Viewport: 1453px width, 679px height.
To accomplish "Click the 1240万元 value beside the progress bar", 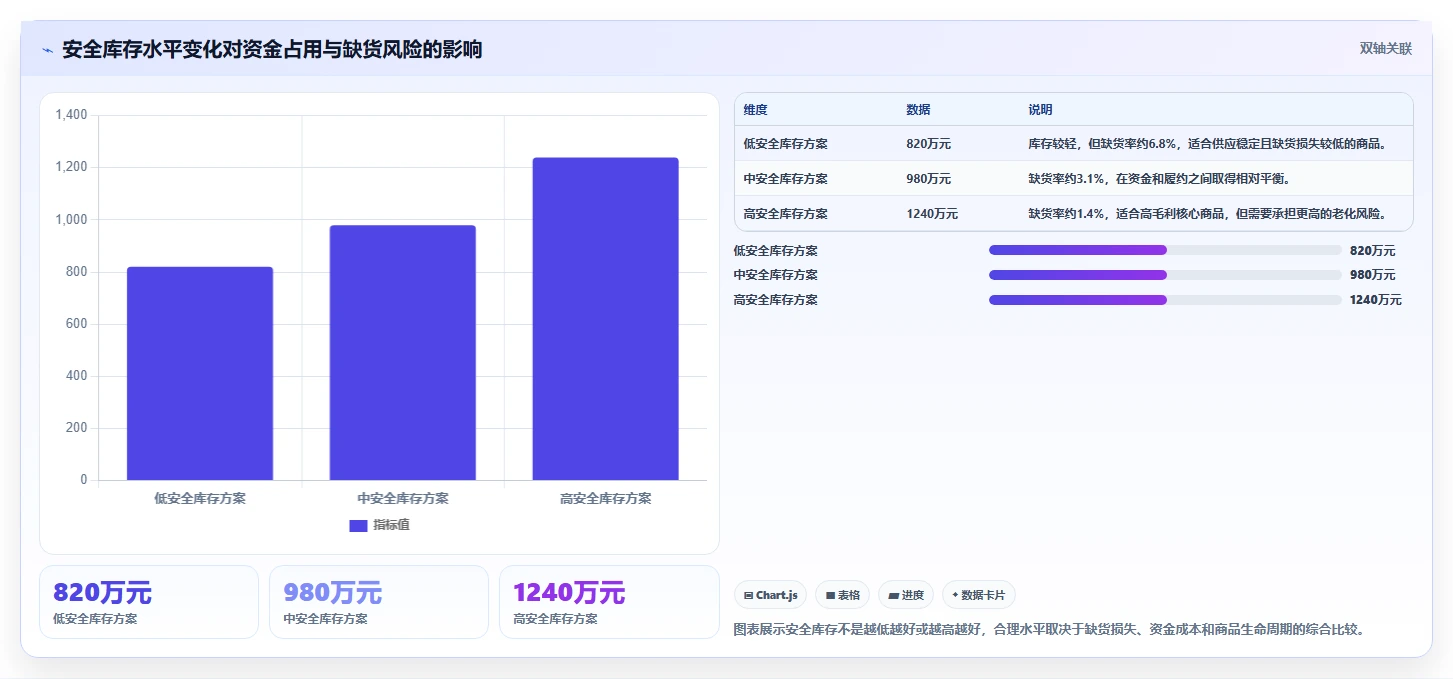I will coord(1376,300).
